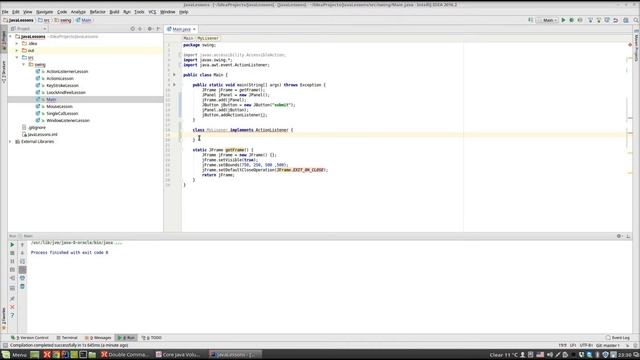Open .gitignore file in project tree
640x360 pixels.
(37, 127)
